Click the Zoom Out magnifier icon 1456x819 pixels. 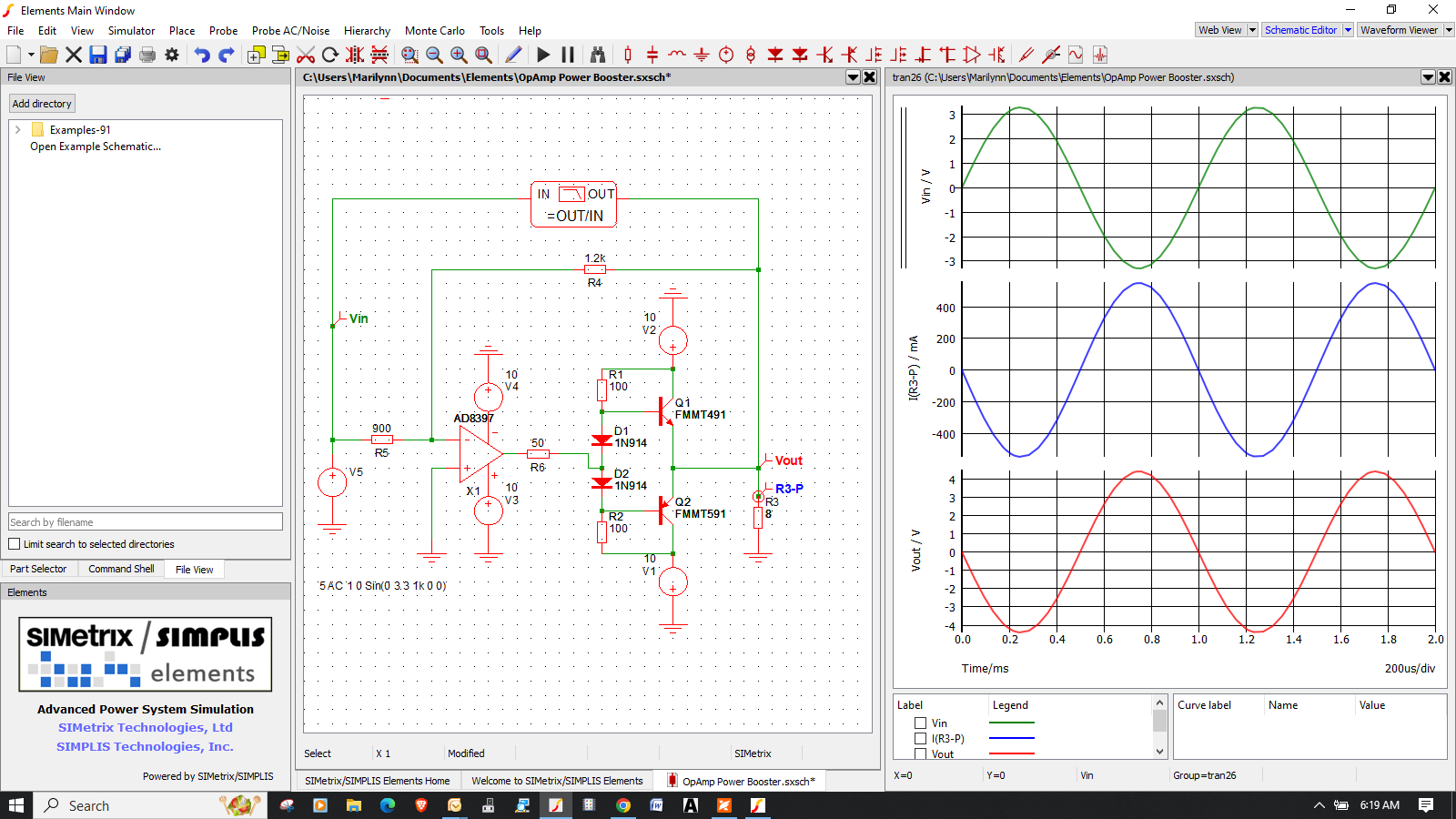tap(434, 55)
